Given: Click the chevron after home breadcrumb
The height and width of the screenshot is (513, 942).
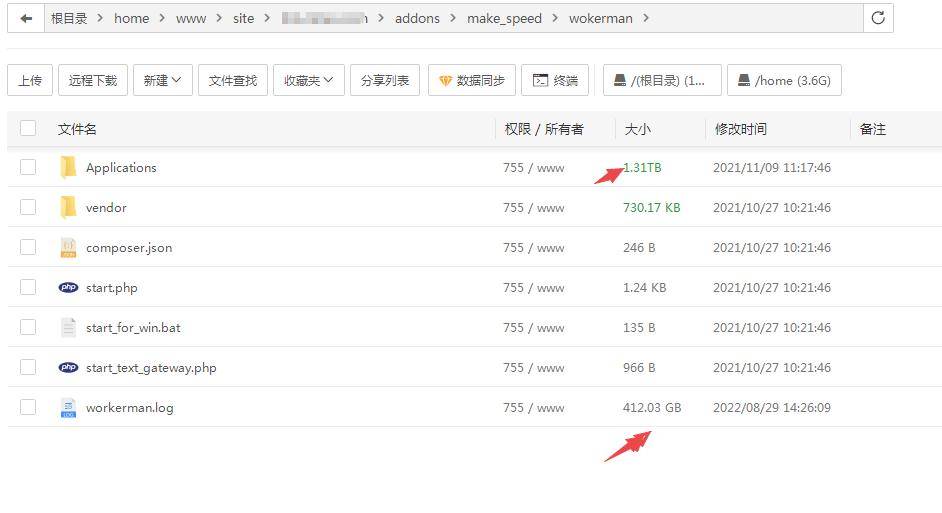Looking at the screenshot, I should tap(162, 19).
